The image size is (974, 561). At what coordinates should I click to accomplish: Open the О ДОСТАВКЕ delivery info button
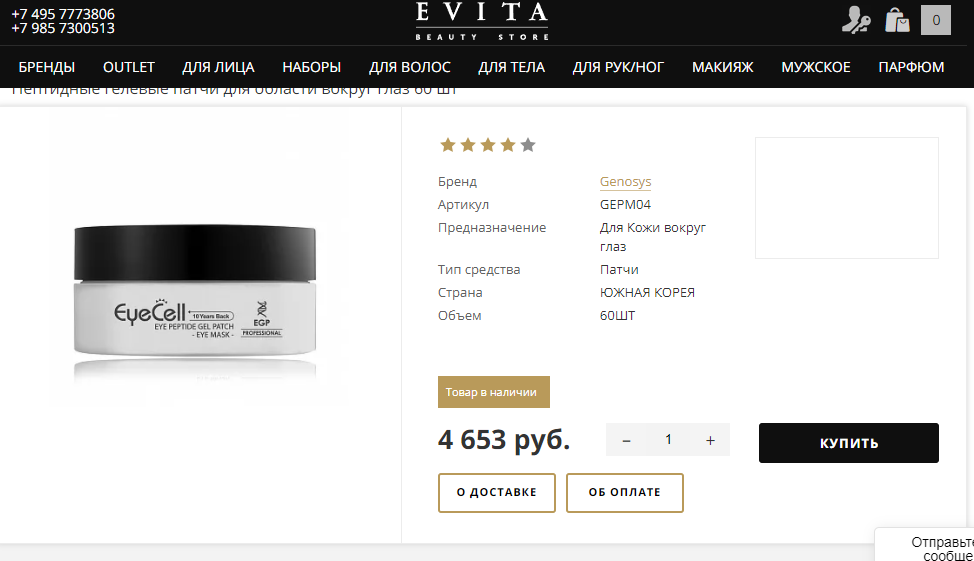coord(497,493)
